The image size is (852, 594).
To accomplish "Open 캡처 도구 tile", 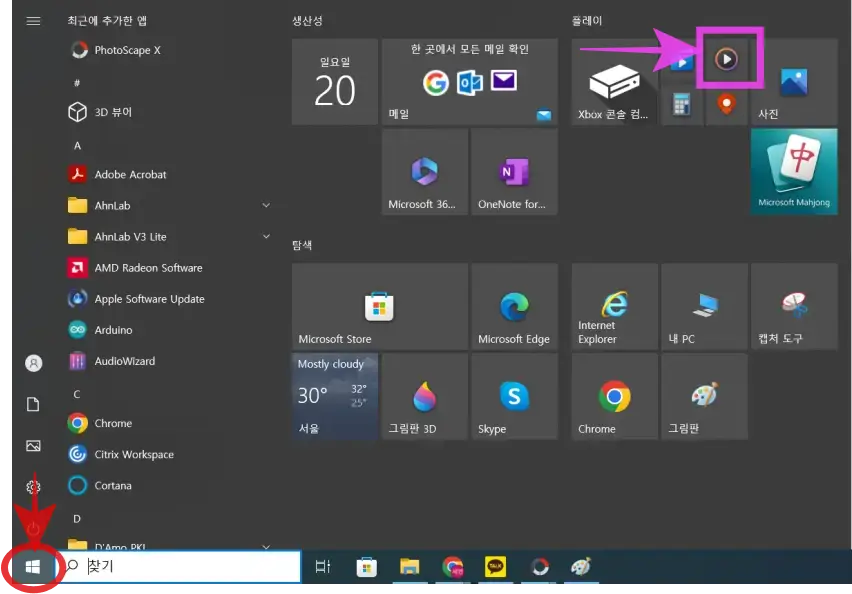I will [794, 307].
